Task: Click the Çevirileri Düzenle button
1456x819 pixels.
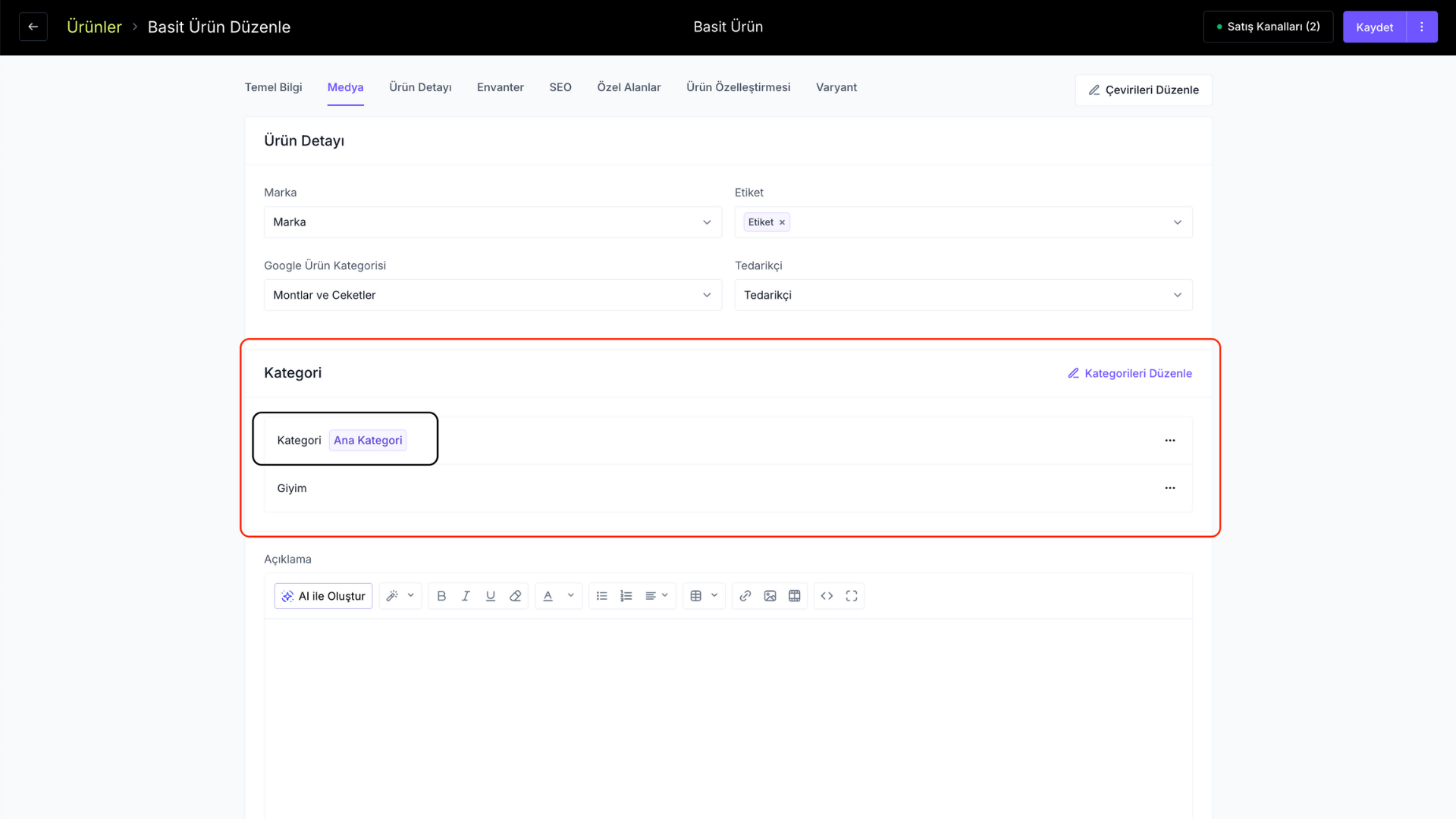Action: click(x=1144, y=90)
